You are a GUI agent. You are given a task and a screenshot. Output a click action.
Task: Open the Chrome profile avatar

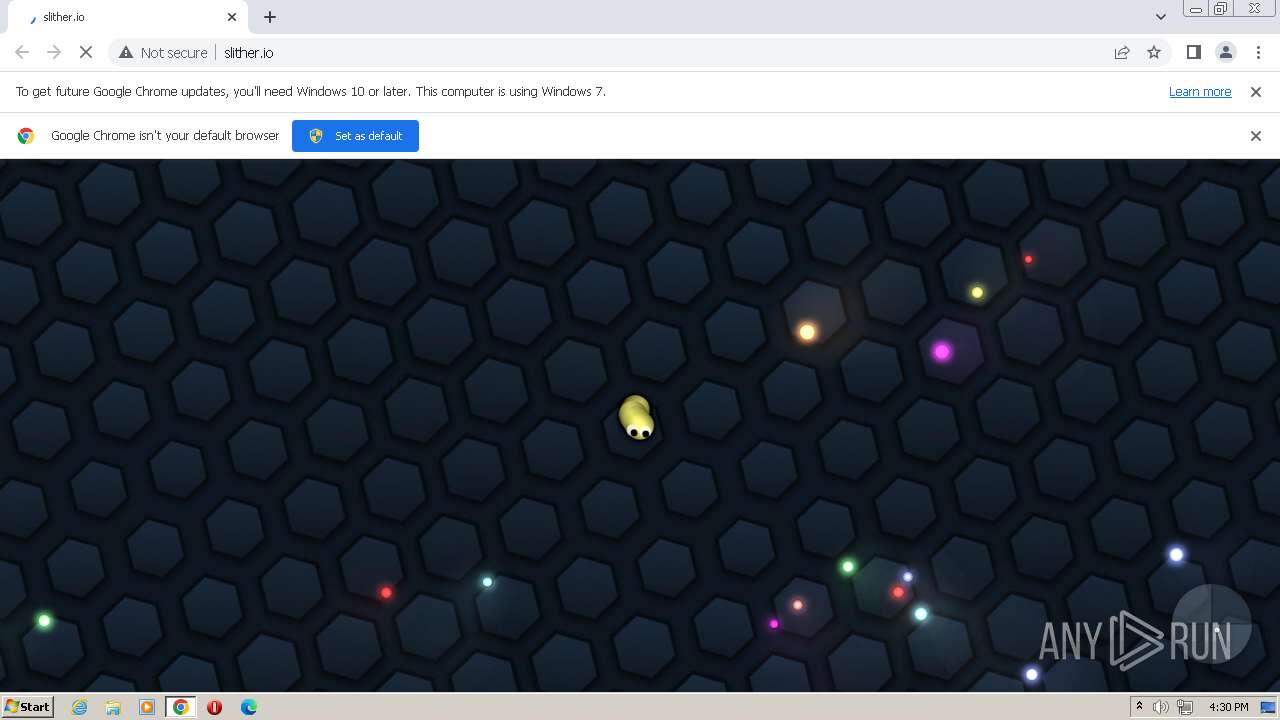(x=1226, y=52)
